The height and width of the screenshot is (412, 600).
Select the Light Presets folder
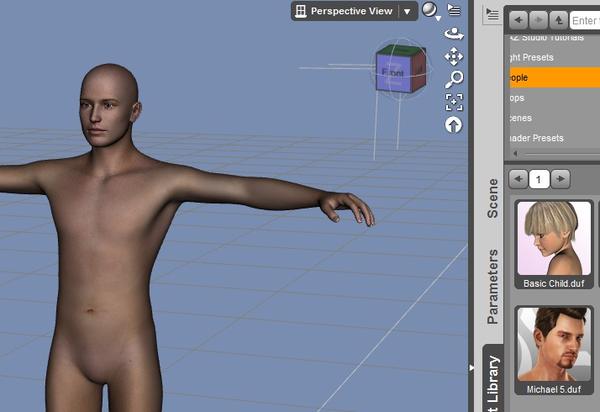555,57
